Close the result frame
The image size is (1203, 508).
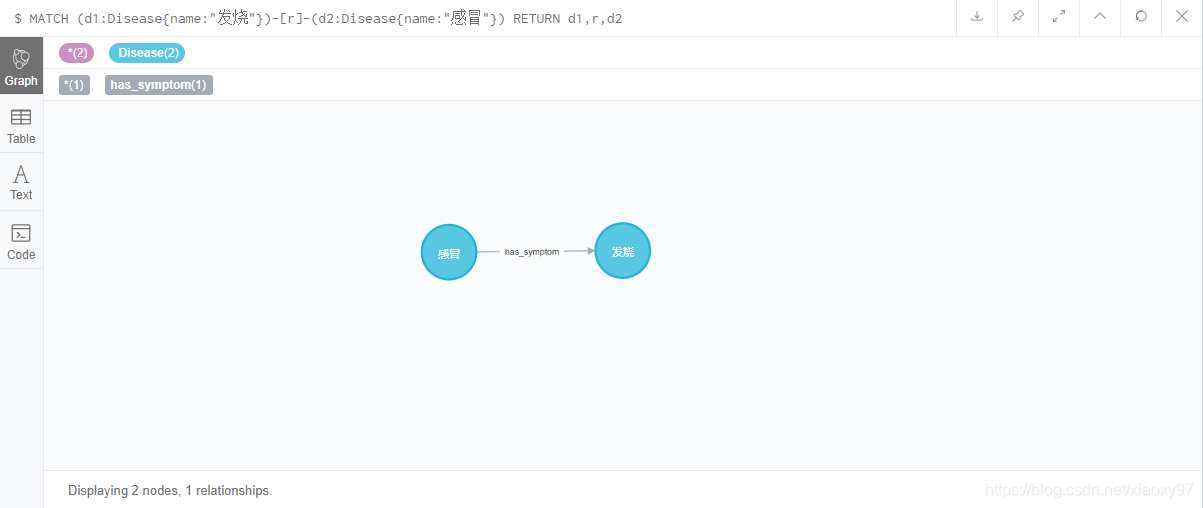pyautogui.click(x=1182, y=17)
